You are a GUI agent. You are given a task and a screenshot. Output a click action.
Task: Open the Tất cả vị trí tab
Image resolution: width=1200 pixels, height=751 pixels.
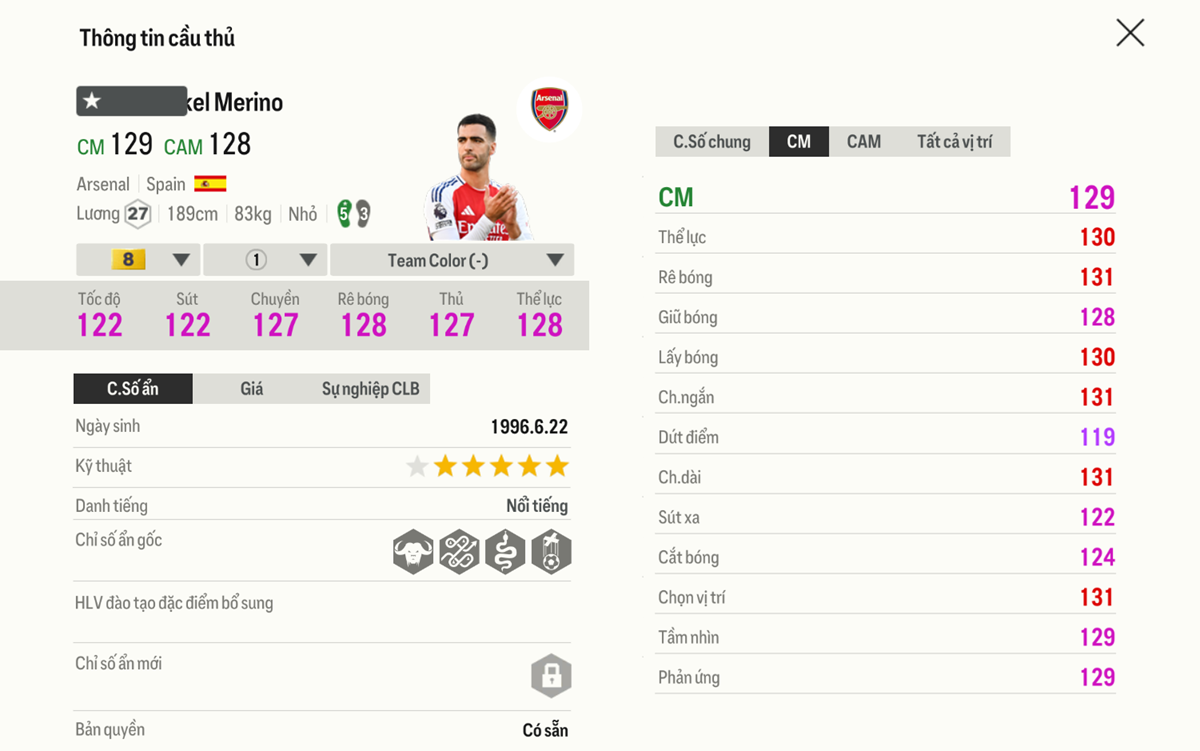954,142
